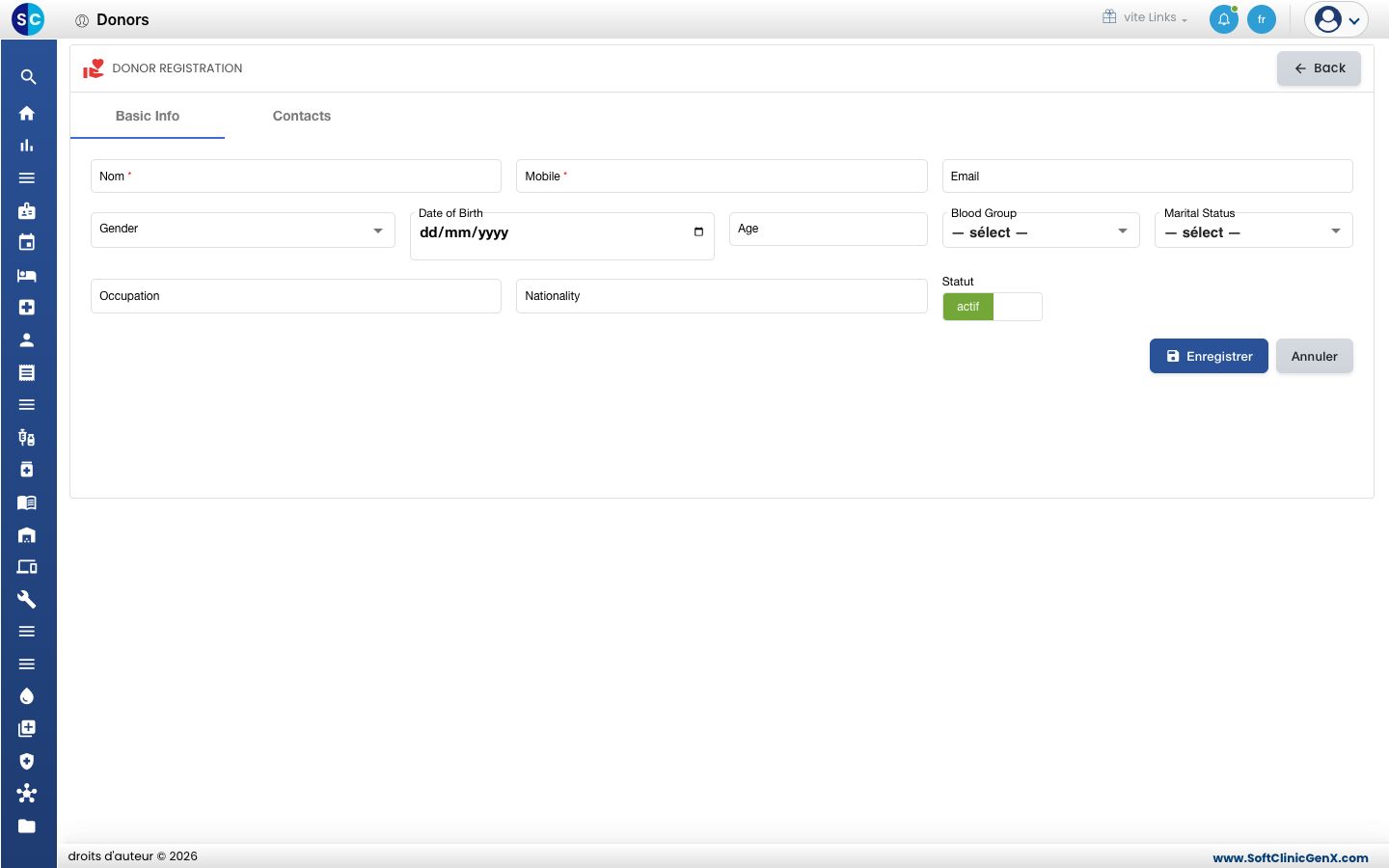Viewport: 1389px width, 868px height.
Task: Switch language using the fr button
Action: click(x=1262, y=19)
